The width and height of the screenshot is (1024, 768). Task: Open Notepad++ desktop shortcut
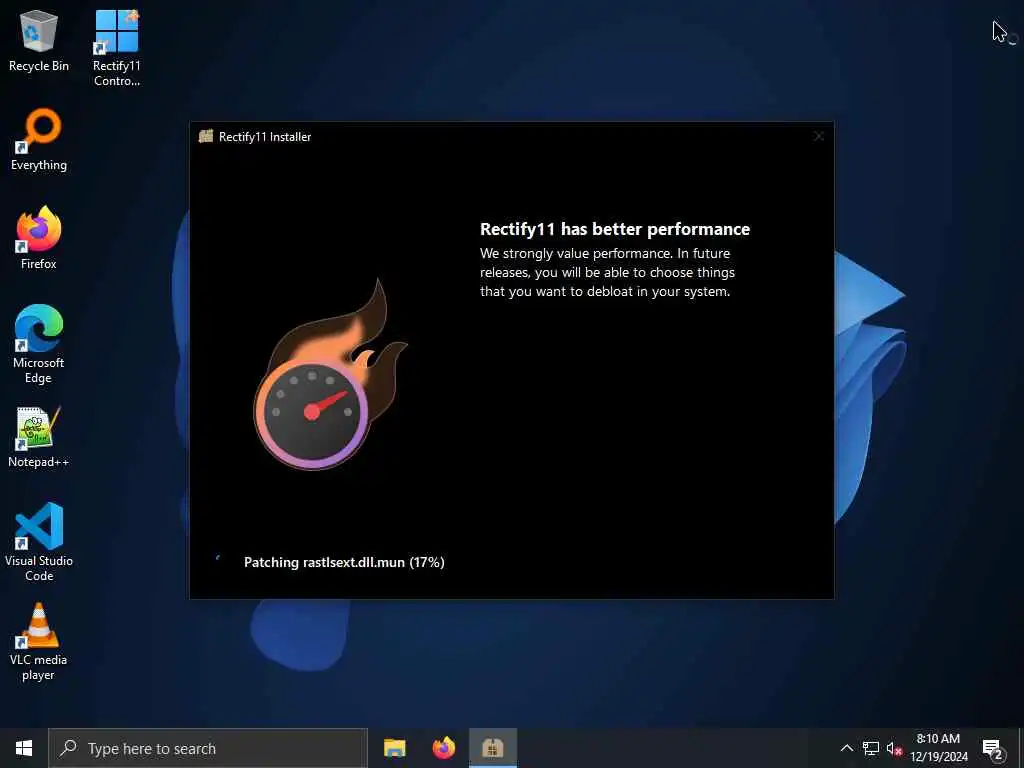pyautogui.click(x=39, y=438)
